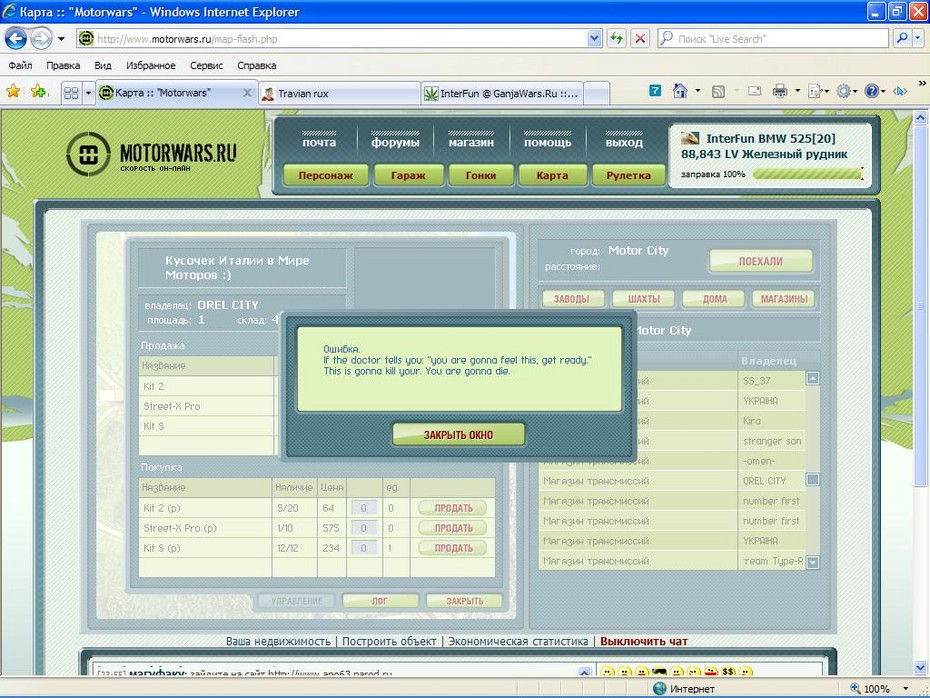Open the Сервис menu
The width and height of the screenshot is (930, 698).
pos(206,65)
